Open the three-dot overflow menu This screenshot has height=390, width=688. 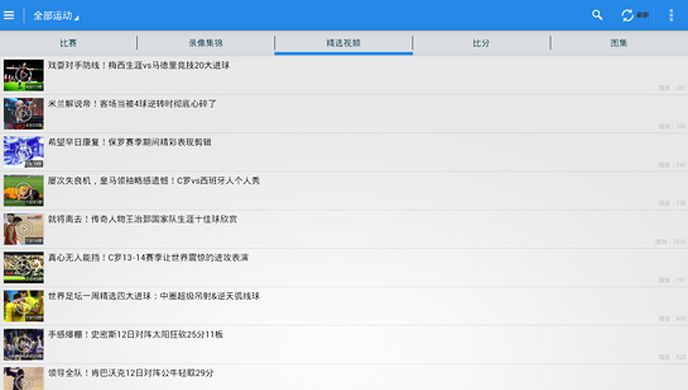tap(671, 15)
